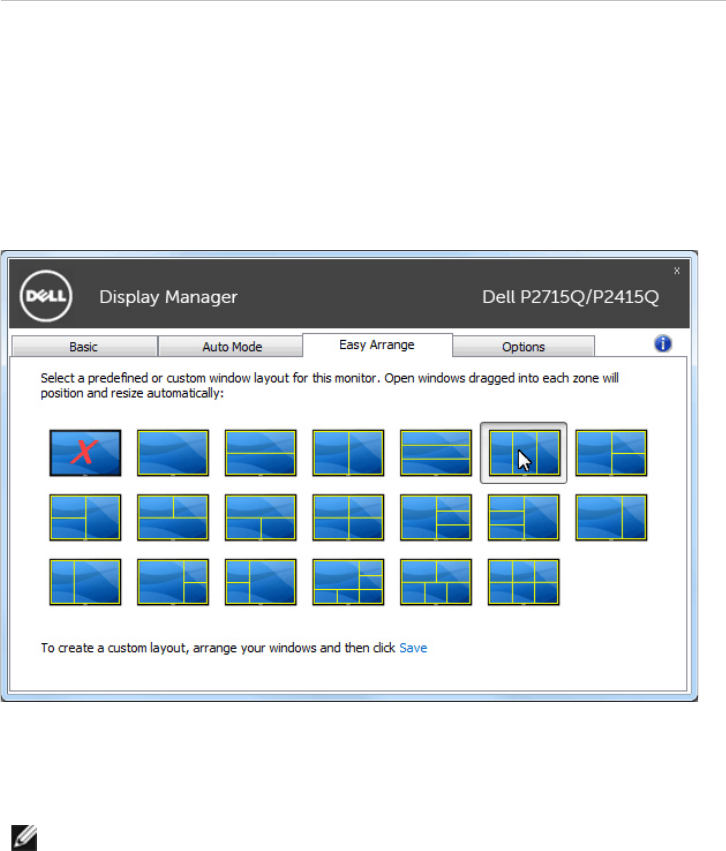Image resolution: width=726 pixels, height=851 pixels.
Task: Go to the Options tab
Action: (524, 346)
